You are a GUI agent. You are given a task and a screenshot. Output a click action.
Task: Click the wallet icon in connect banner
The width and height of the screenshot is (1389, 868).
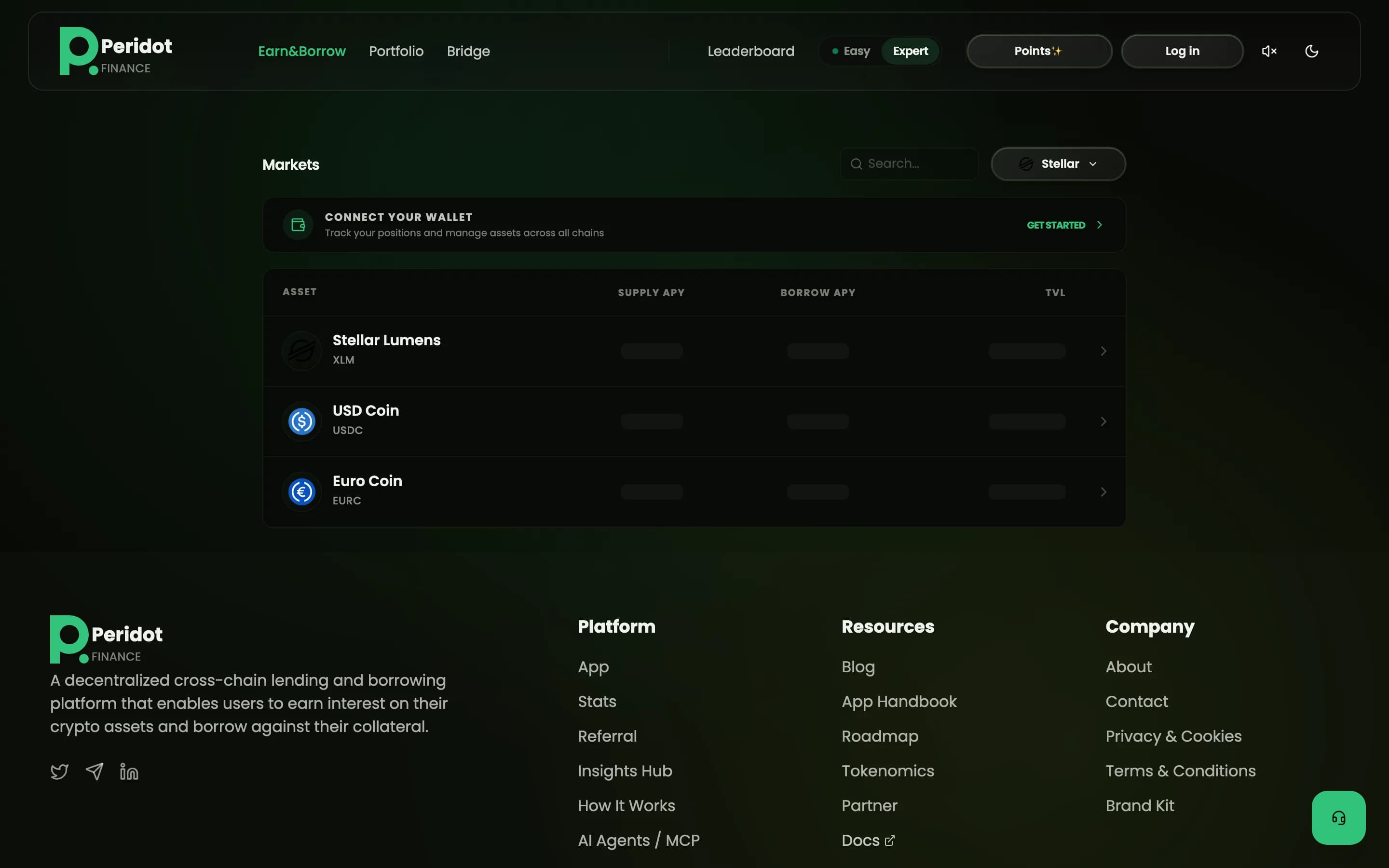click(298, 224)
